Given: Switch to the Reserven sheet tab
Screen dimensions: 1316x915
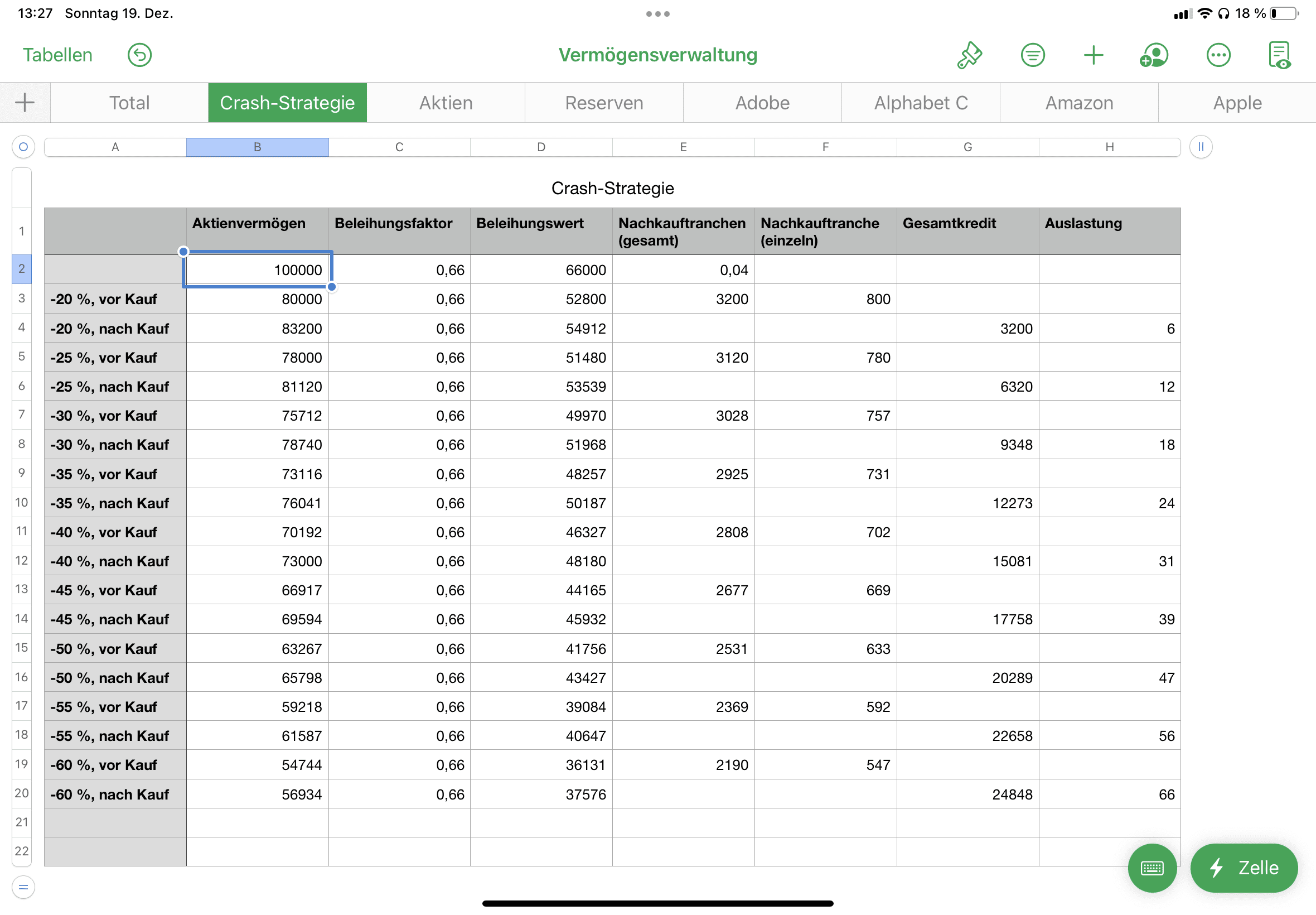Looking at the screenshot, I should 604,103.
